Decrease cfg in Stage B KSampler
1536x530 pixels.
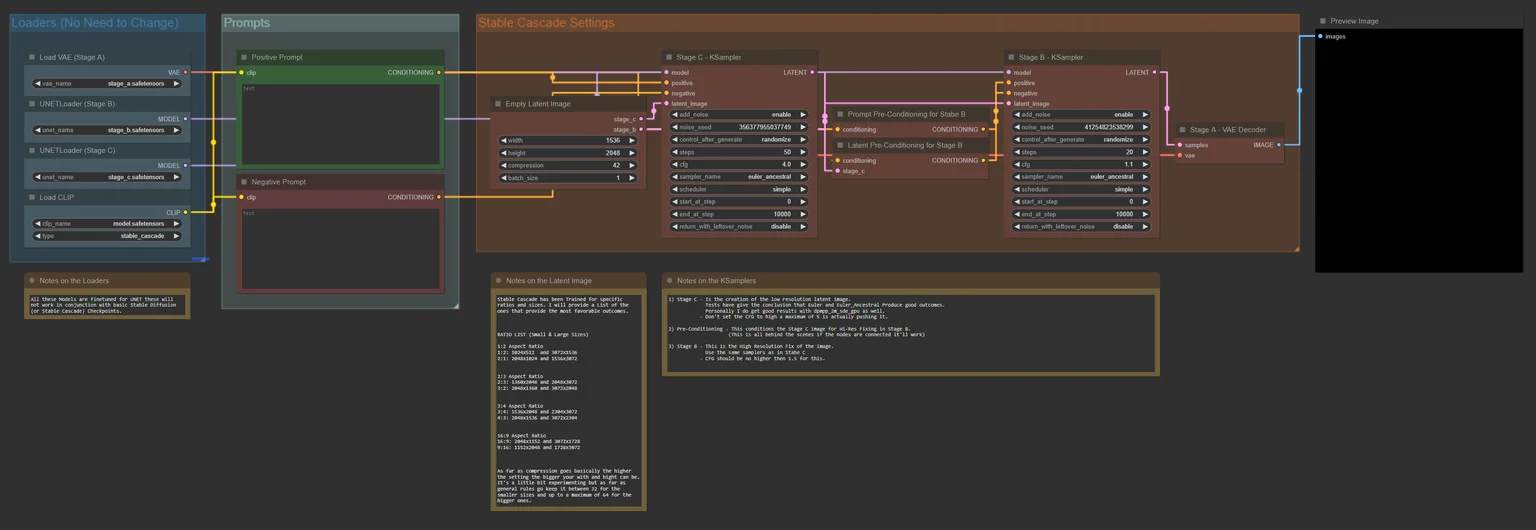[x=1017, y=164]
